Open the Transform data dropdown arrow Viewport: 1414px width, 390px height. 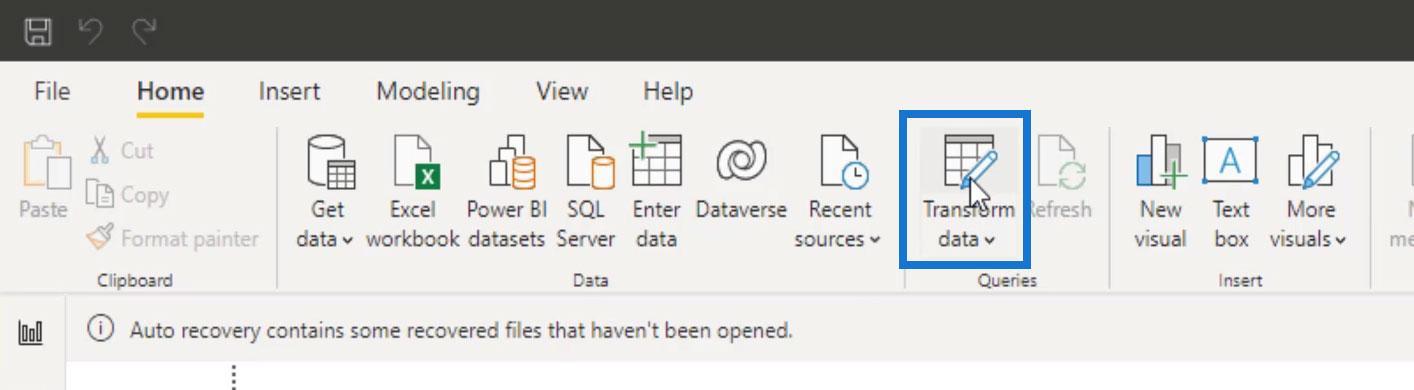click(x=989, y=240)
